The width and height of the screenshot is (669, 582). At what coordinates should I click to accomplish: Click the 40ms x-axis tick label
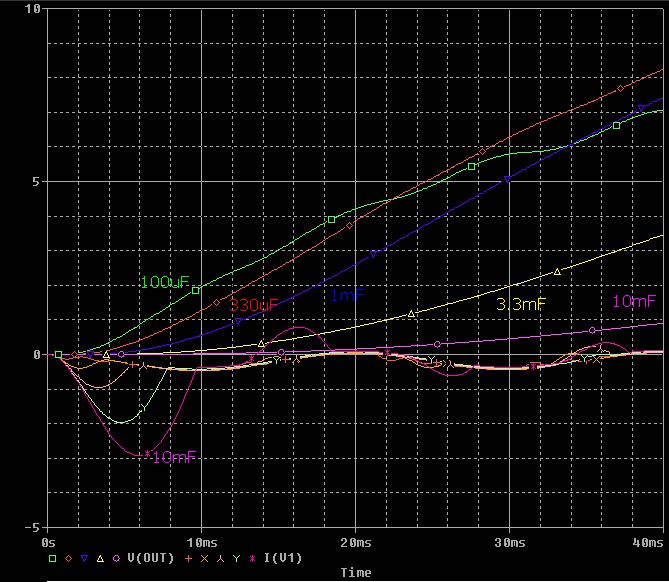pyautogui.click(x=648, y=543)
